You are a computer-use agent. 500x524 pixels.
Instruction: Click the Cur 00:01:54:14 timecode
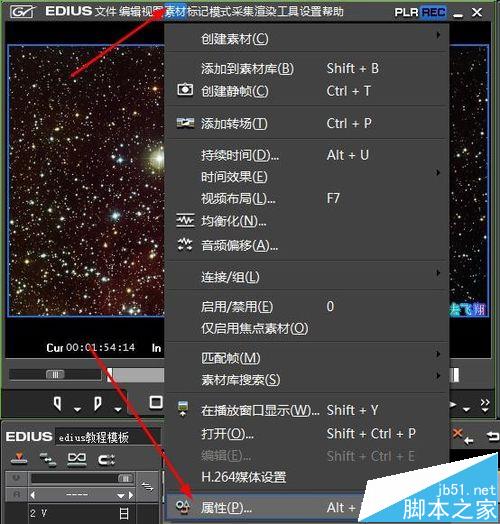coord(91,348)
